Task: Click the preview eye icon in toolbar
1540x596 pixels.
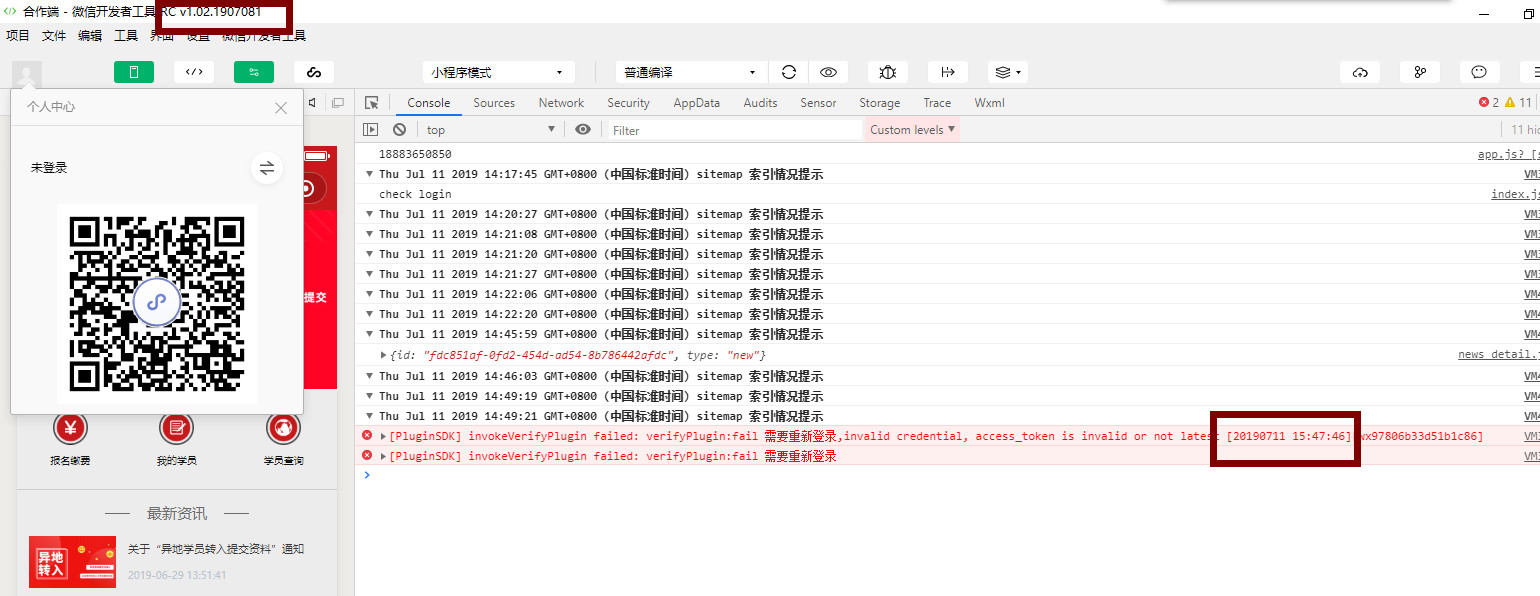Action: pyautogui.click(x=828, y=72)
